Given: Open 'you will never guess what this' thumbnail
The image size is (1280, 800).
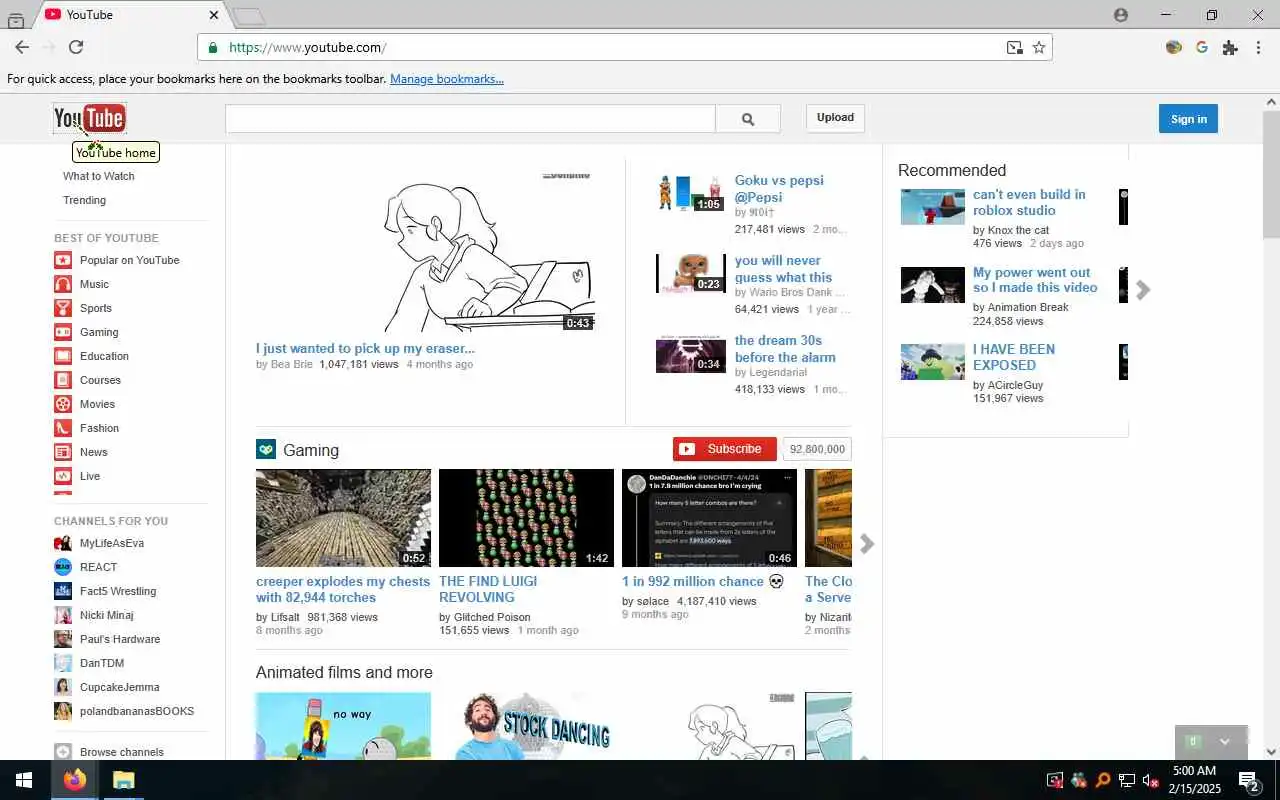Looking at the screenshot, I should (690, 273).
